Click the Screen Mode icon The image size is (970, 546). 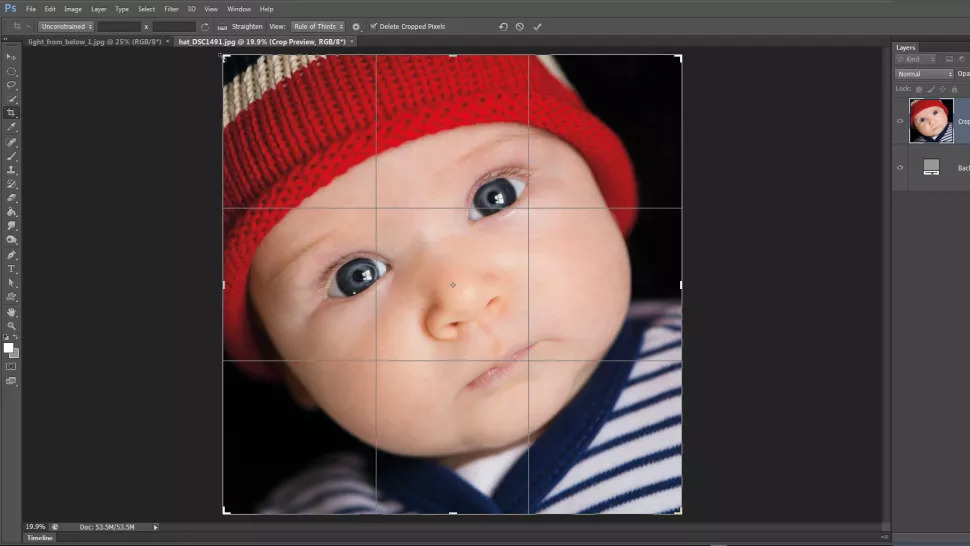pos(11,381)
